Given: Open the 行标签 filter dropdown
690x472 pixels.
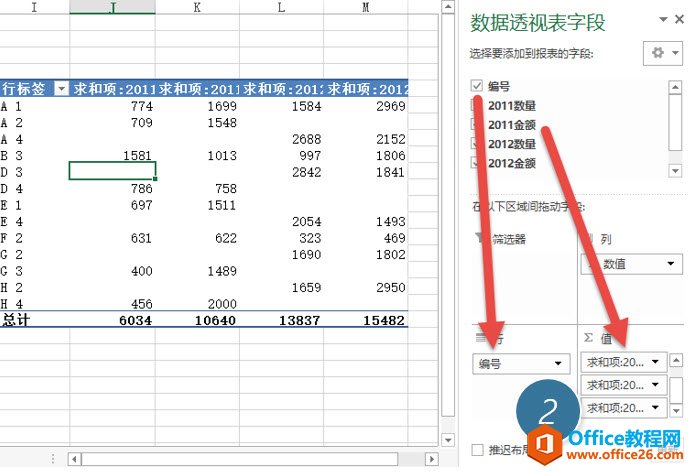Looking at the screenshot, I should 61,89.
